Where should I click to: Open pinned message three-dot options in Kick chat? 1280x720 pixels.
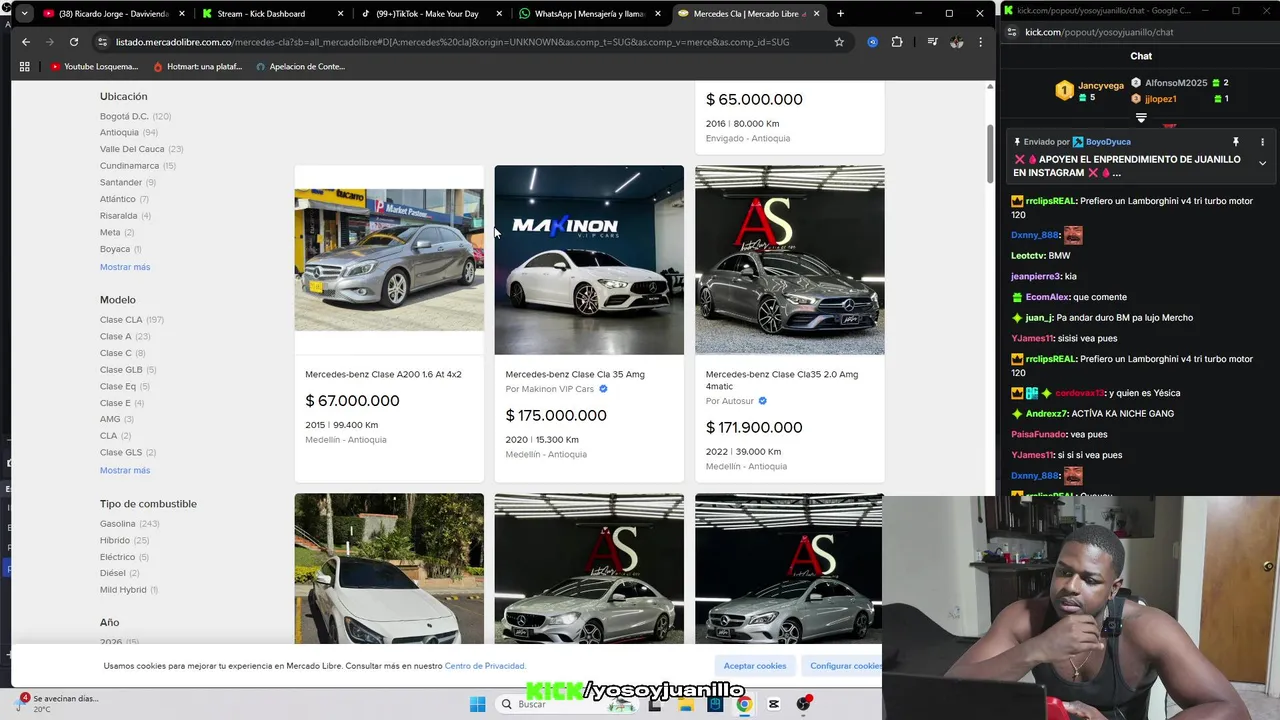(1262, 142)
